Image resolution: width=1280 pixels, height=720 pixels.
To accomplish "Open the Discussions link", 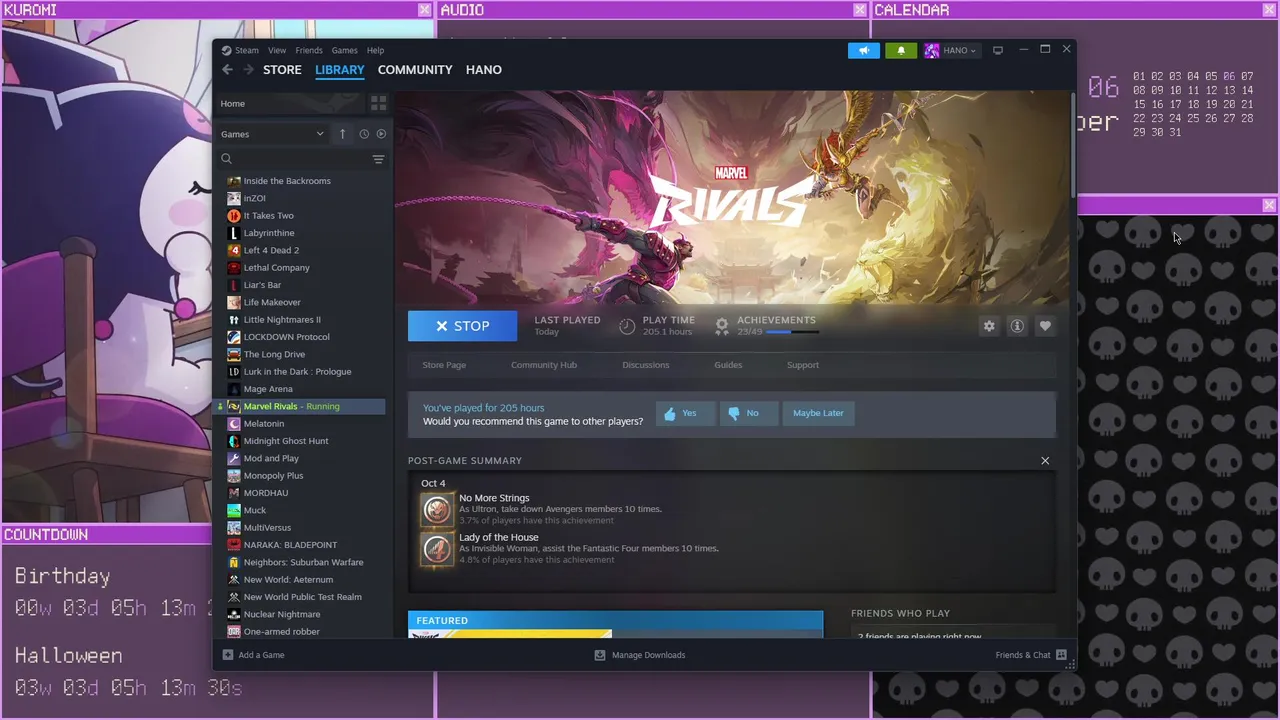I will click(x=646, y=365).
